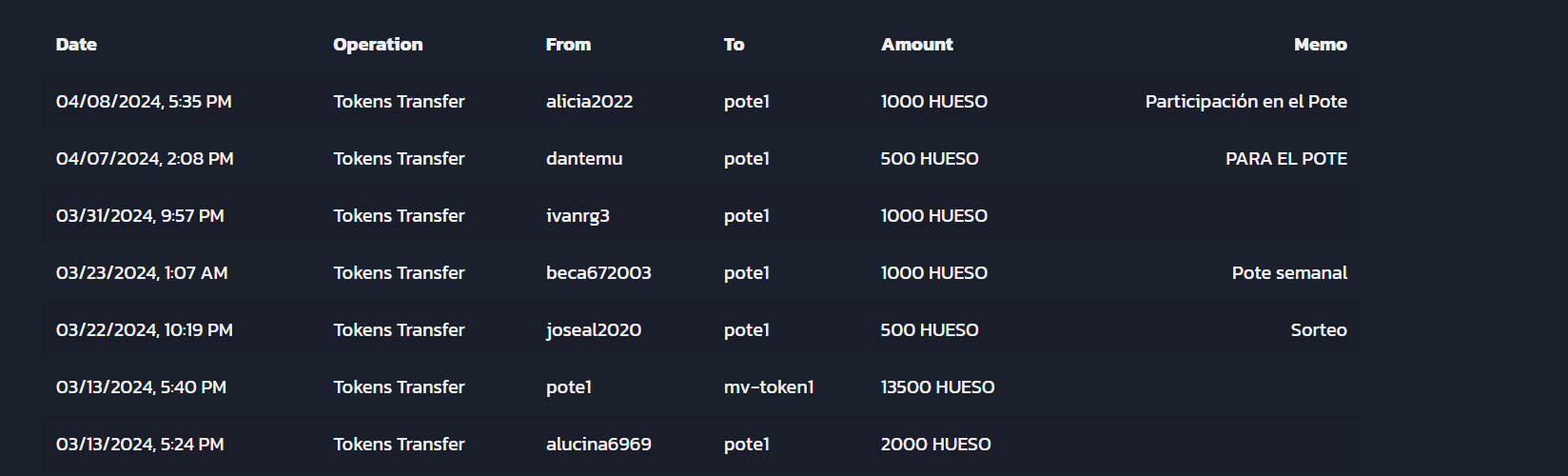Select the 2000 HUESO amount cell
Viewport: 1568px width, 476px height.
pyautogui.click(x=935, y=445)
